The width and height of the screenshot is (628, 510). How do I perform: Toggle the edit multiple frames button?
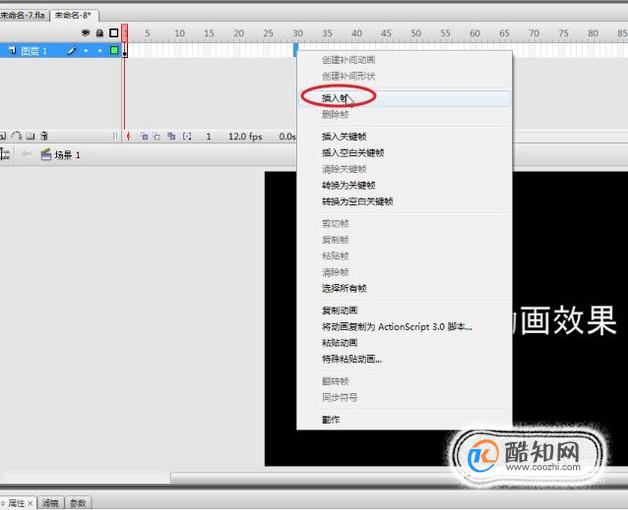(x=171, y=136)
